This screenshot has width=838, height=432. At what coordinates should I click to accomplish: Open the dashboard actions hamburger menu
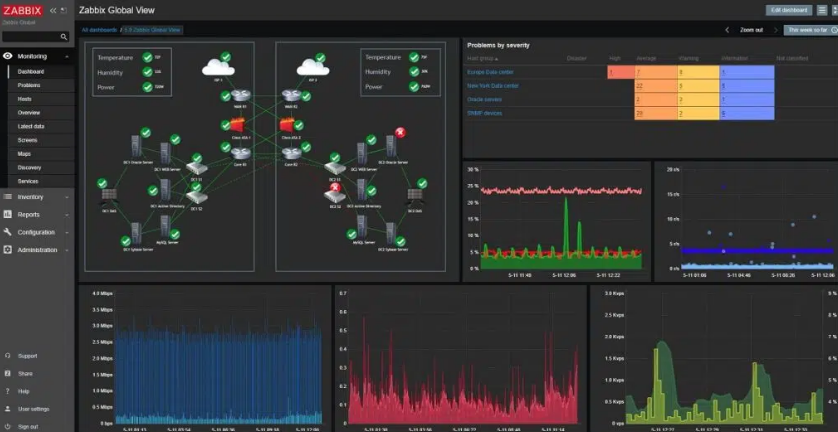(822, 10)
